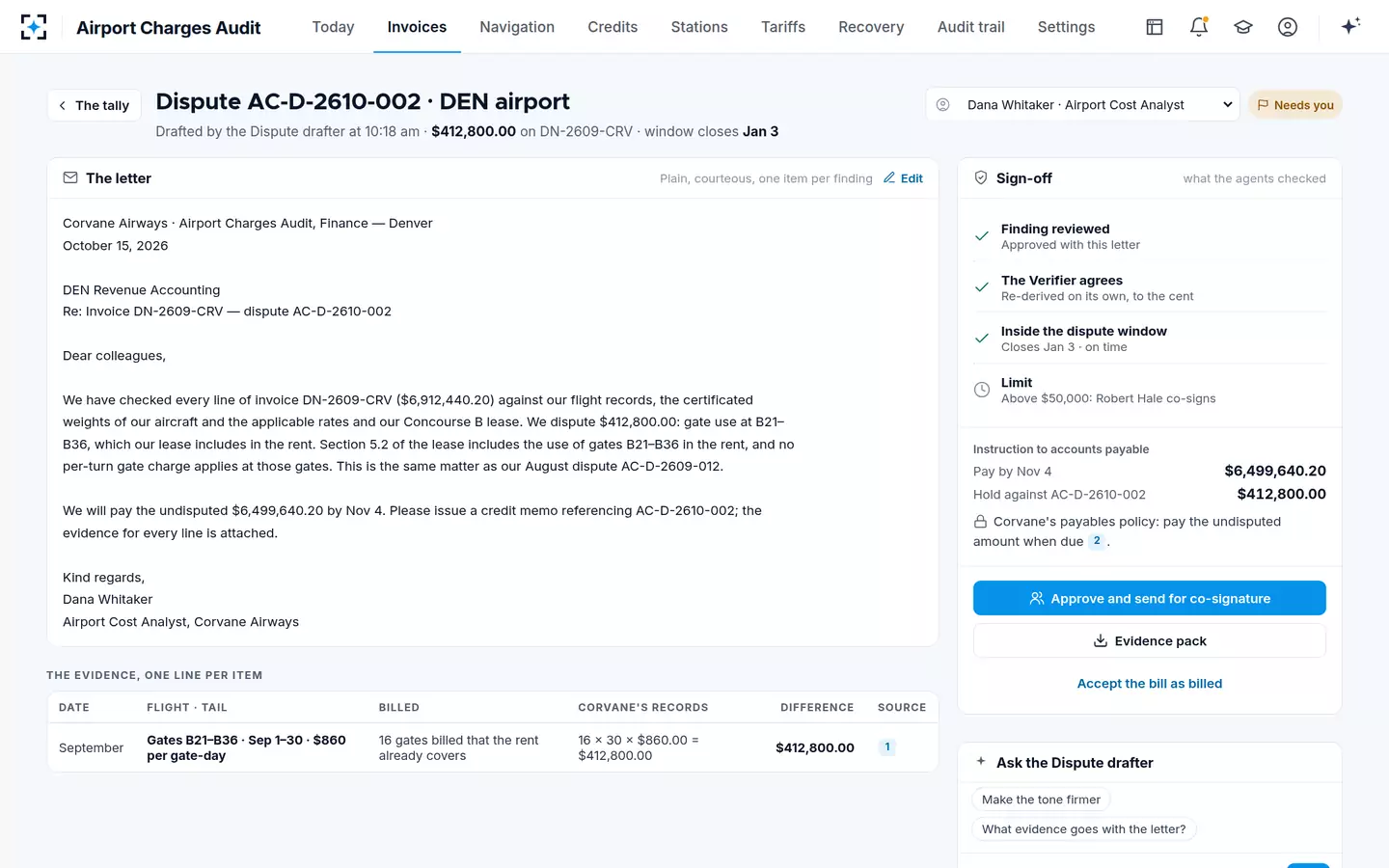Switch to the Today tab

(x=333, y=27)
